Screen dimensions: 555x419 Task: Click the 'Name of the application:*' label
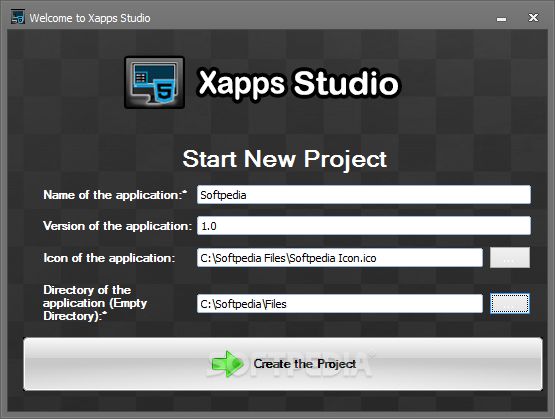click(x=115, y=195)
